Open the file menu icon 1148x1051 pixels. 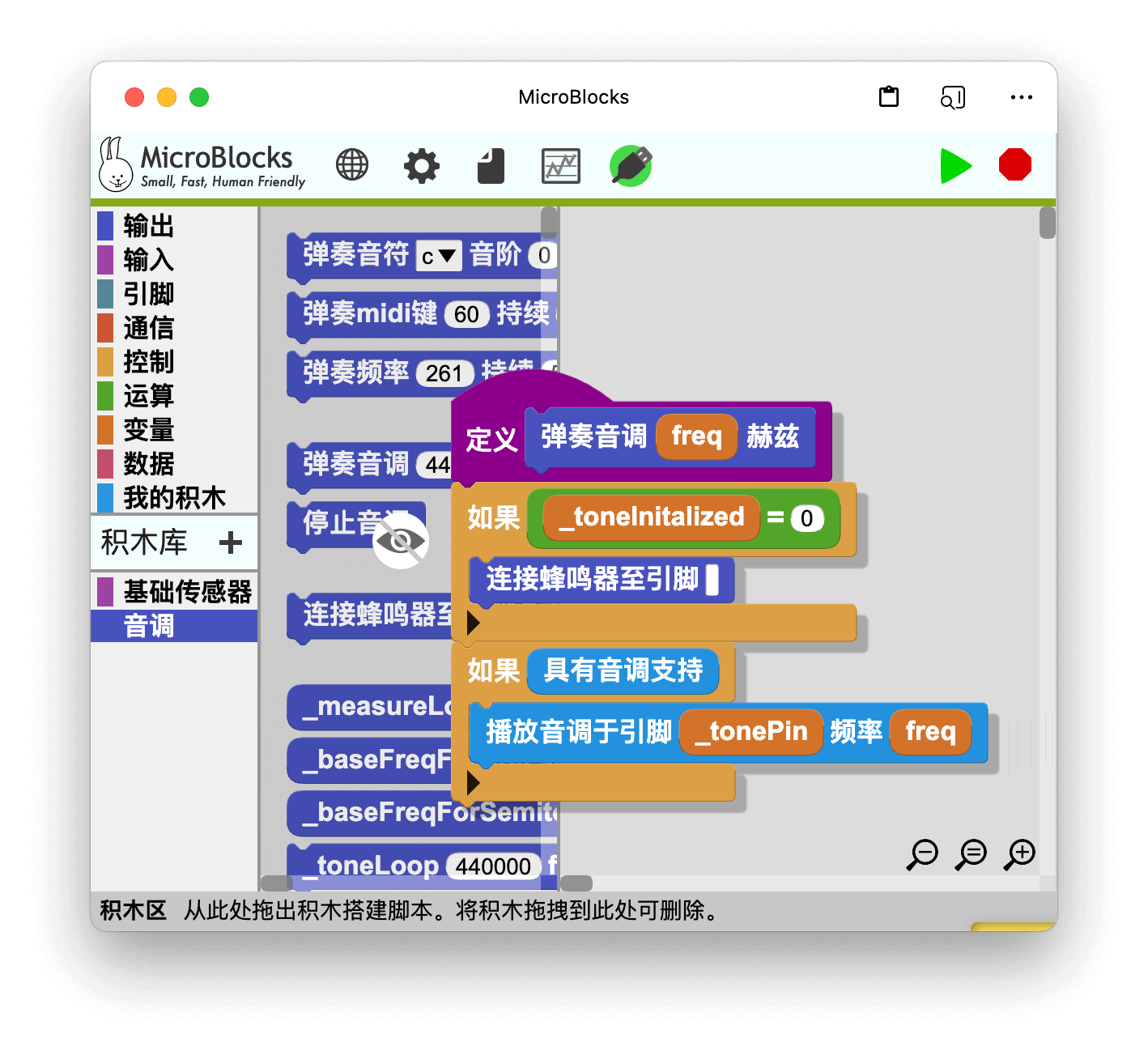coord(491,166)
